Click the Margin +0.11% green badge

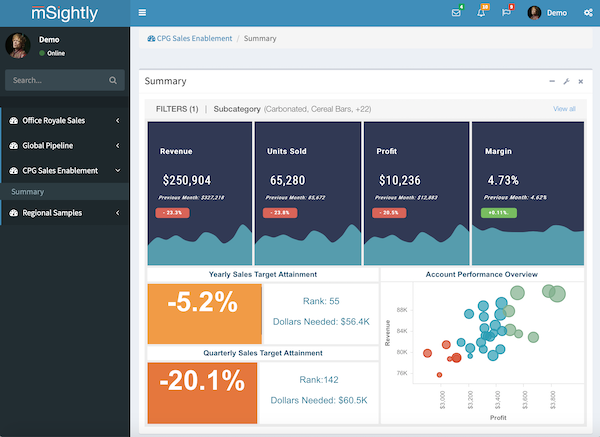coord(499,212)
